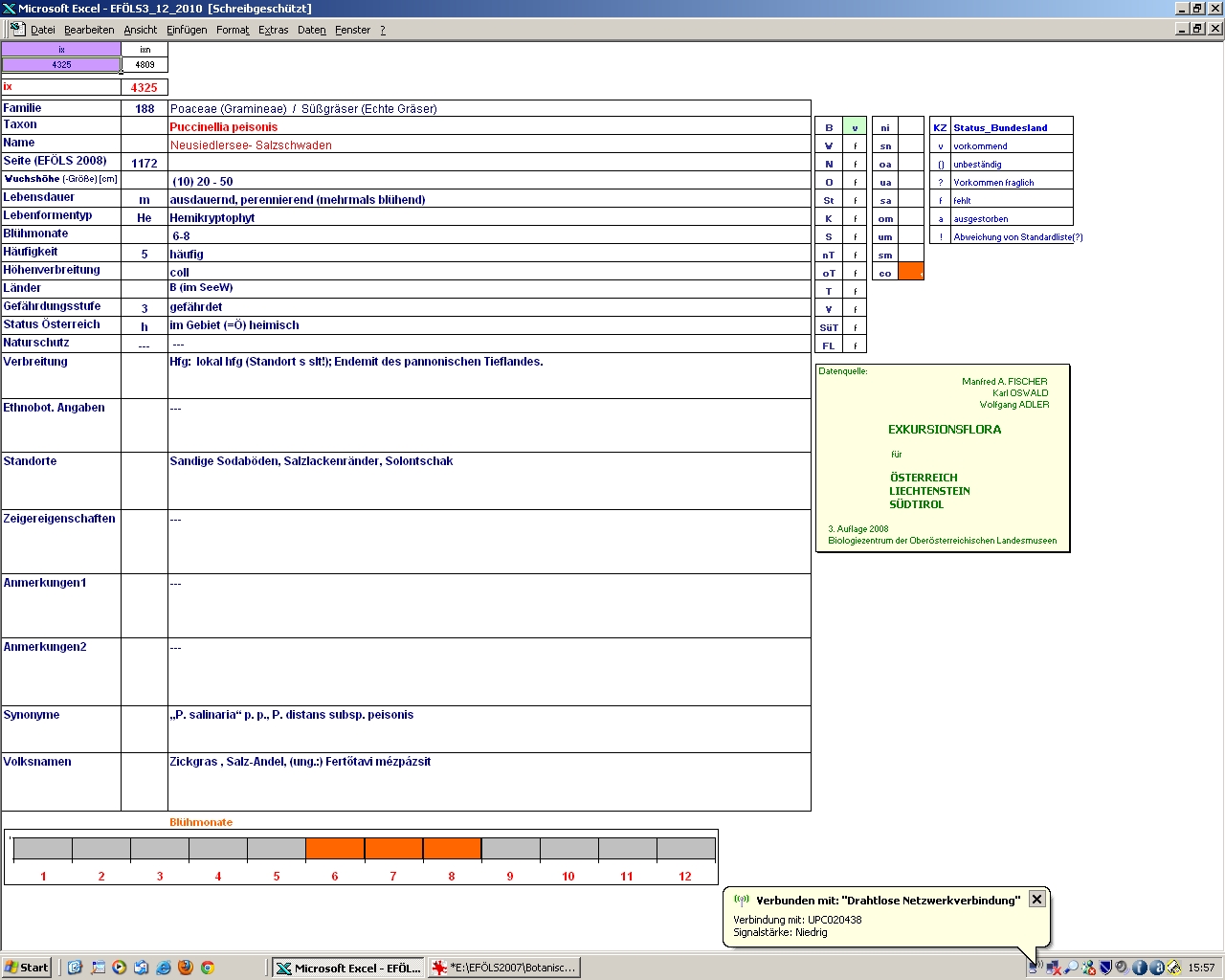This screenshot has height=980, width=1225.
Task: Click the name Neusiedlersee- Salzschwaden
Action: click(251, 145)
